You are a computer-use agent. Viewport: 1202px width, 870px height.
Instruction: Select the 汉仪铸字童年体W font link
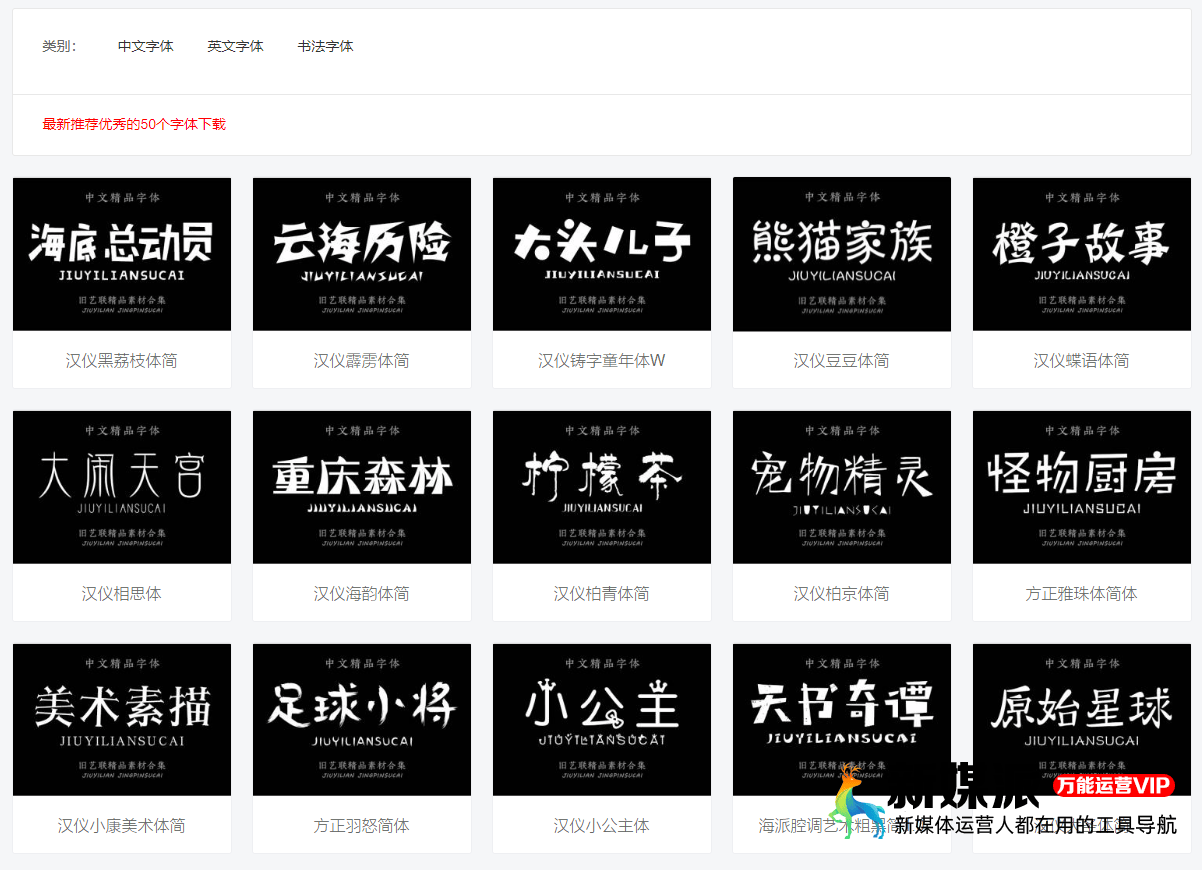pos(601,360)
